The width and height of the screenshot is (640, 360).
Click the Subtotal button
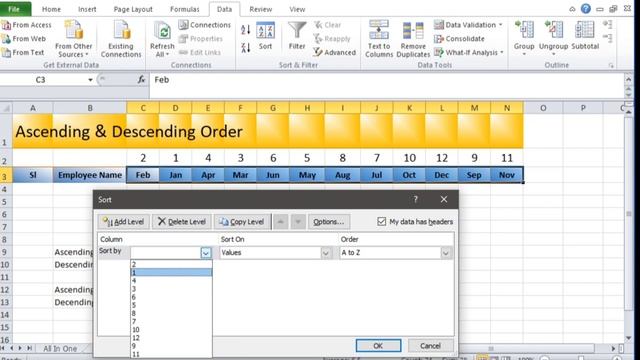[585, 36]
